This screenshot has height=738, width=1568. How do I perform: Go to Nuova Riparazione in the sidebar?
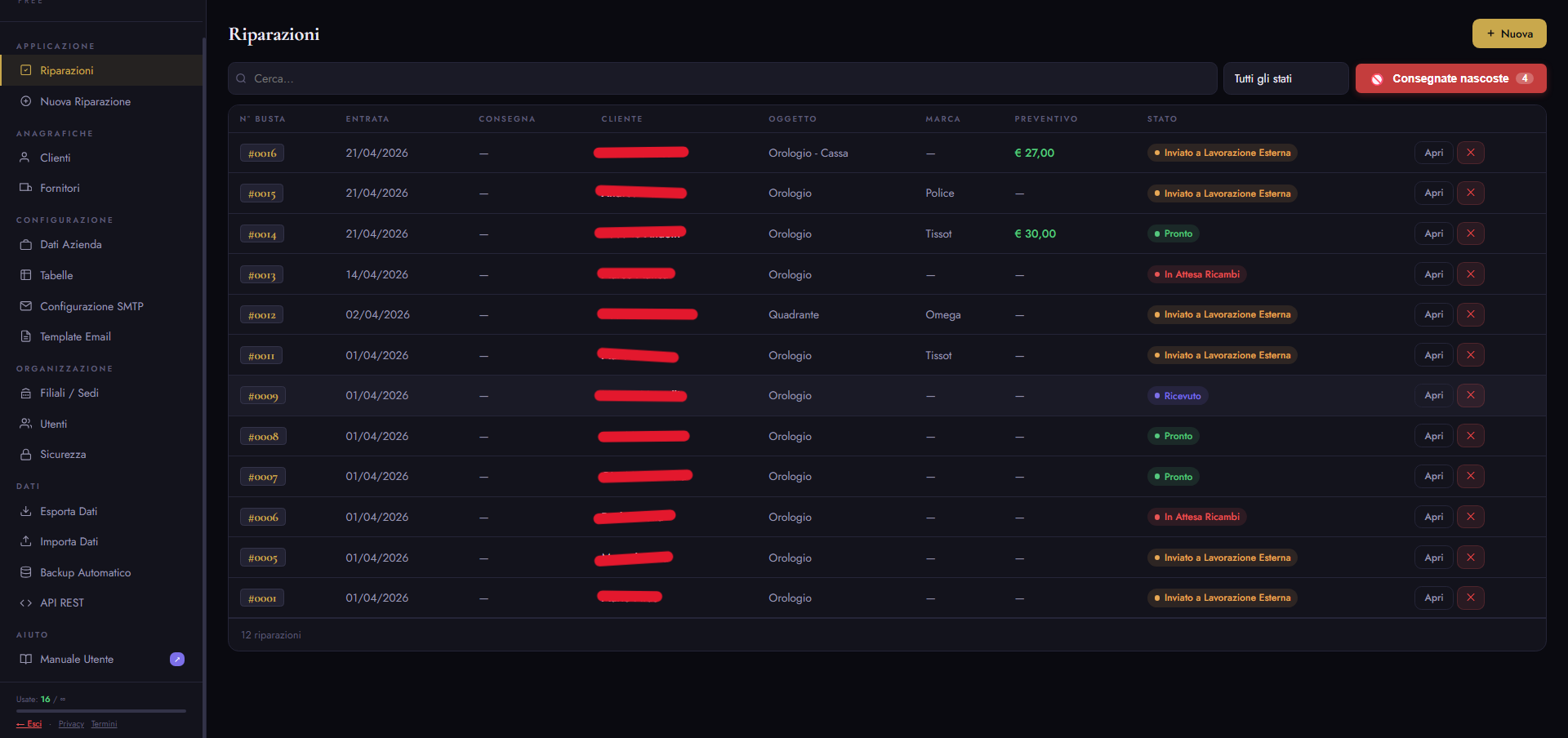click(101, 101)
